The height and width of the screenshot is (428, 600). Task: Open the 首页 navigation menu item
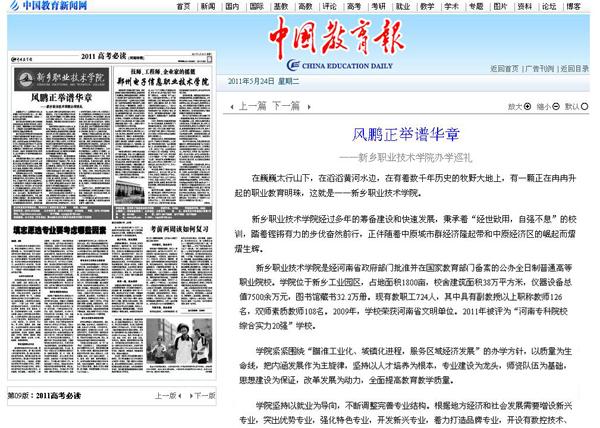pyautogui.click(x=181, y=6)
